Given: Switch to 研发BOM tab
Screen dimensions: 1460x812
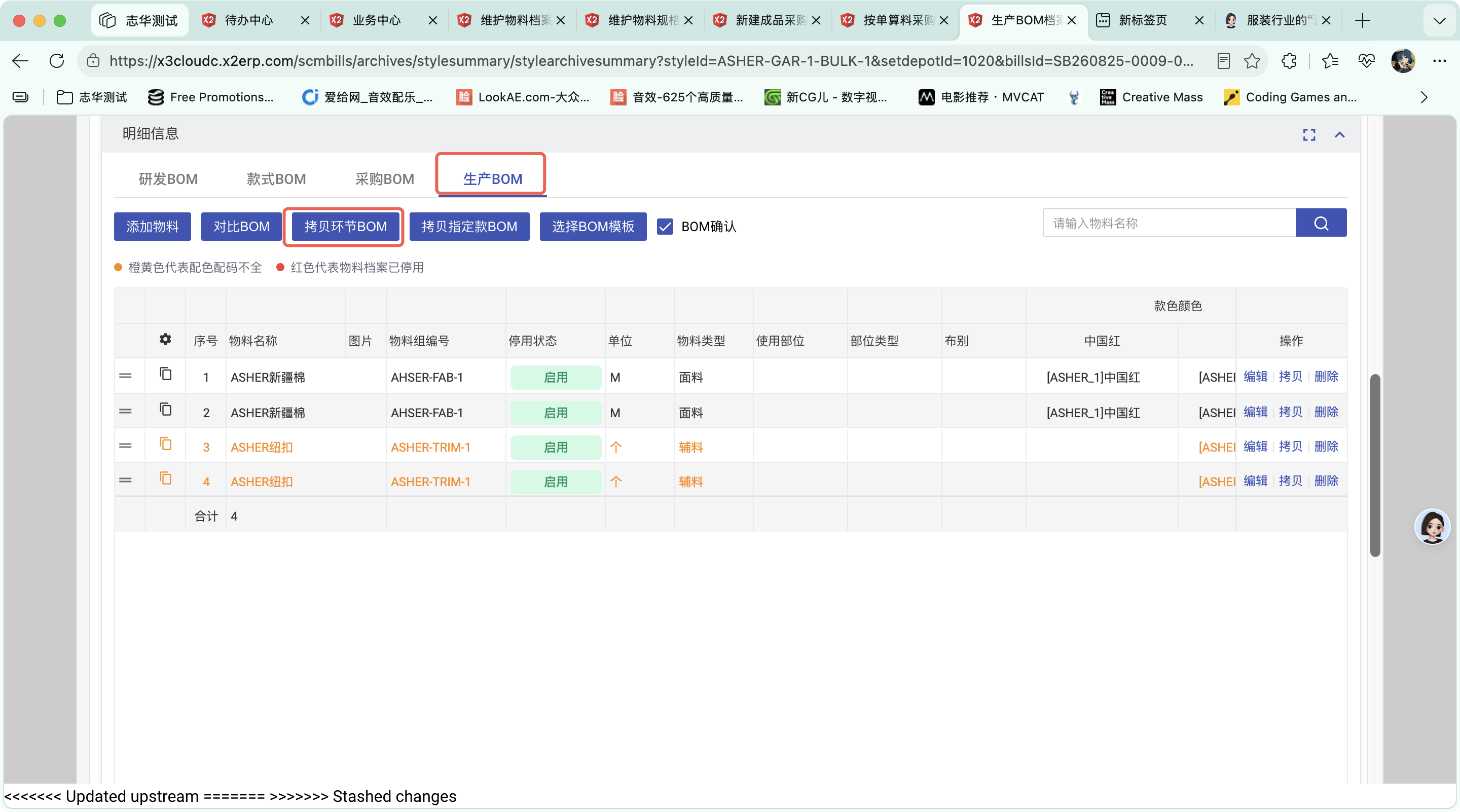Looking at the screenshot, I should [168, 179].
